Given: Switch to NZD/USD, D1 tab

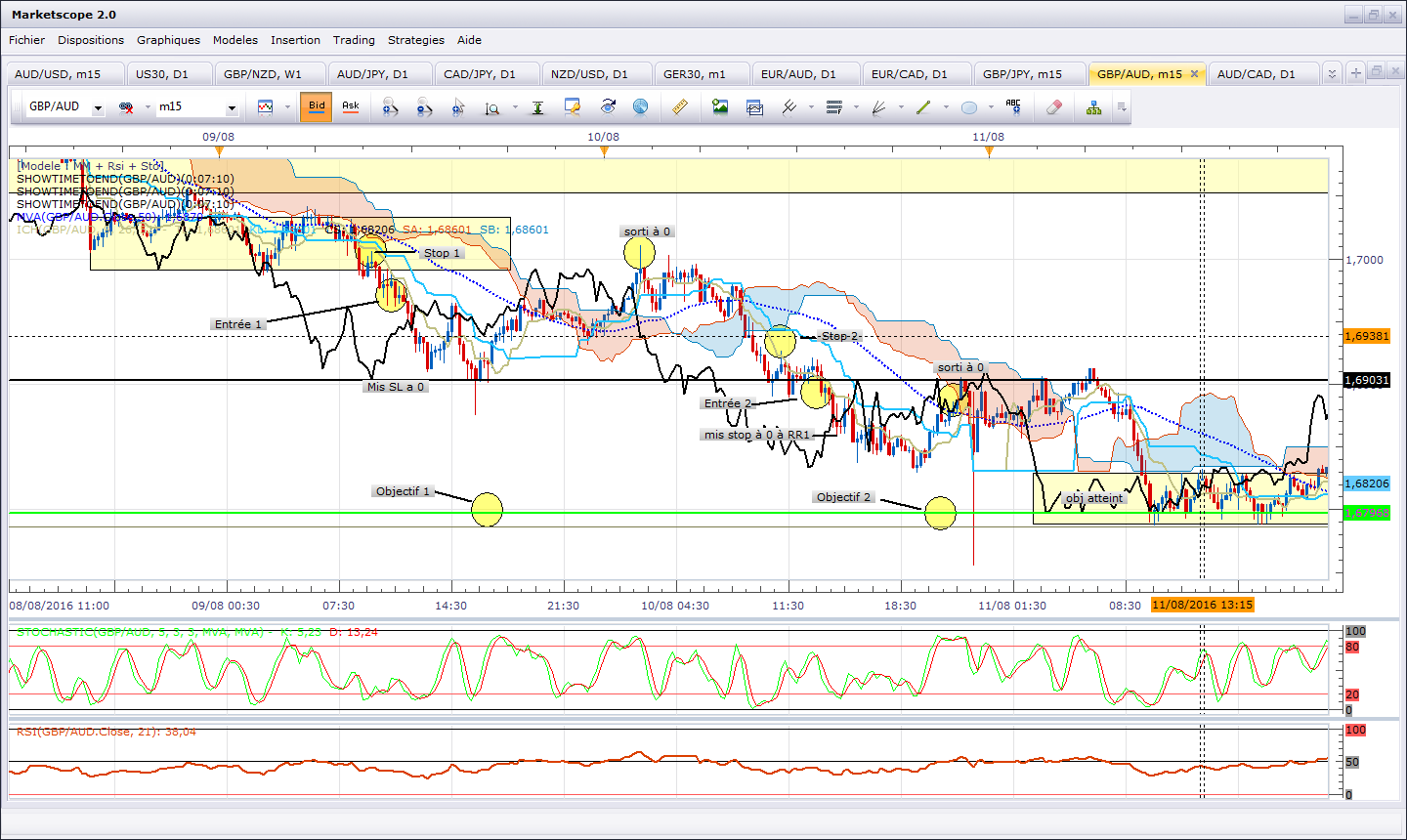Looking at the screenshot, I should click(x=596, y=74).
